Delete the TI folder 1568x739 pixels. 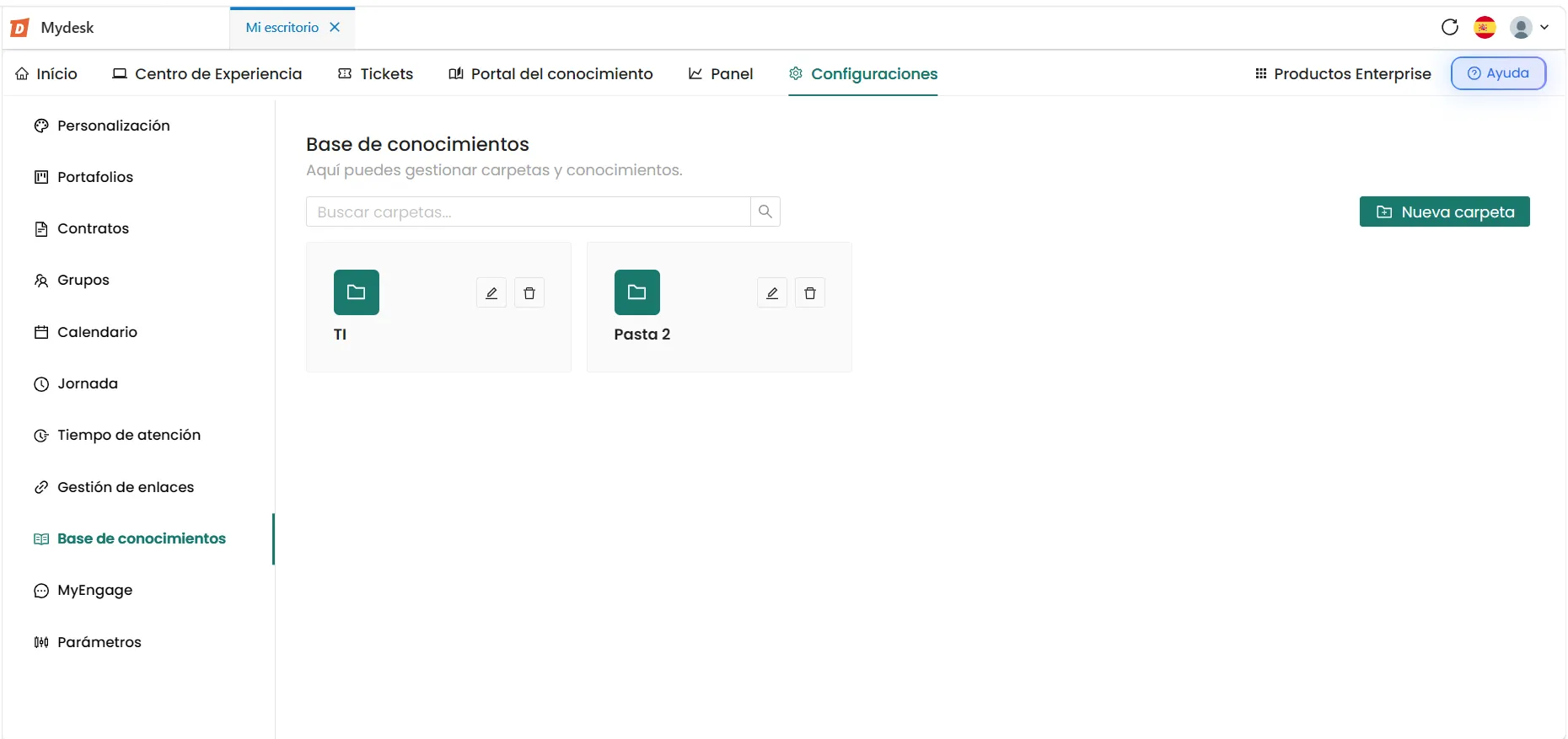pyautogui.click(x=529, y=293)
